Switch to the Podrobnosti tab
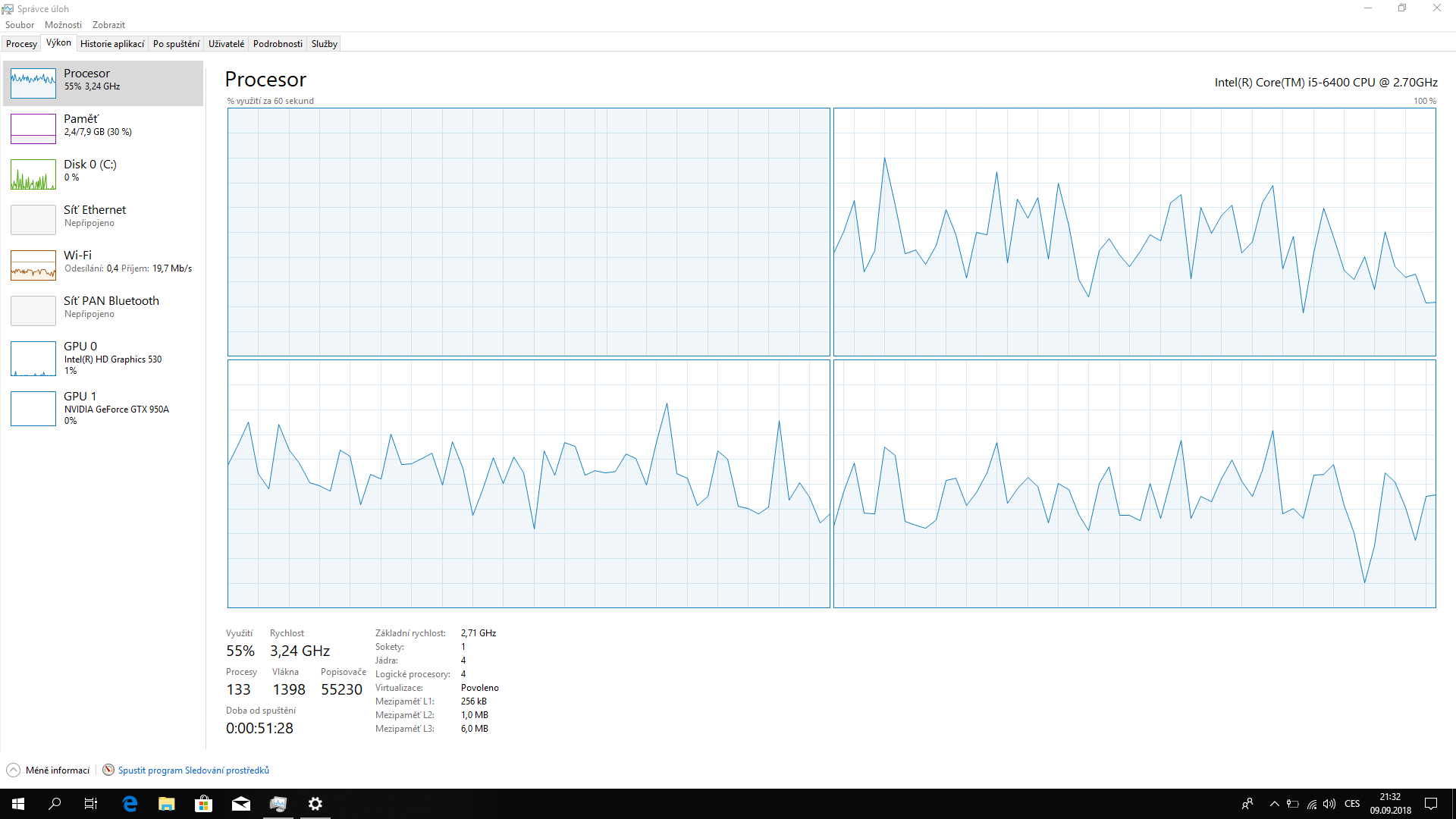The width and height of the screenshot is (1456, 819). (278, 44)
